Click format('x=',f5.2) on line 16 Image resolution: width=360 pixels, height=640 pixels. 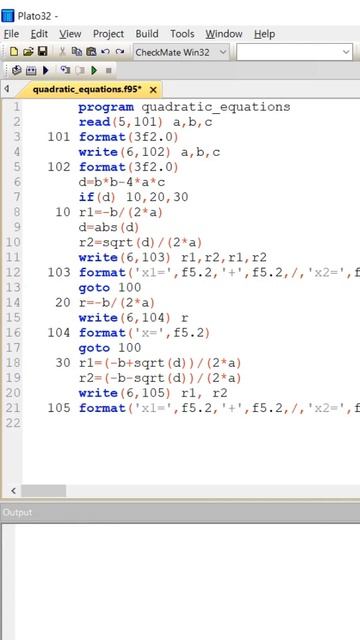click(x=144, y=333)
